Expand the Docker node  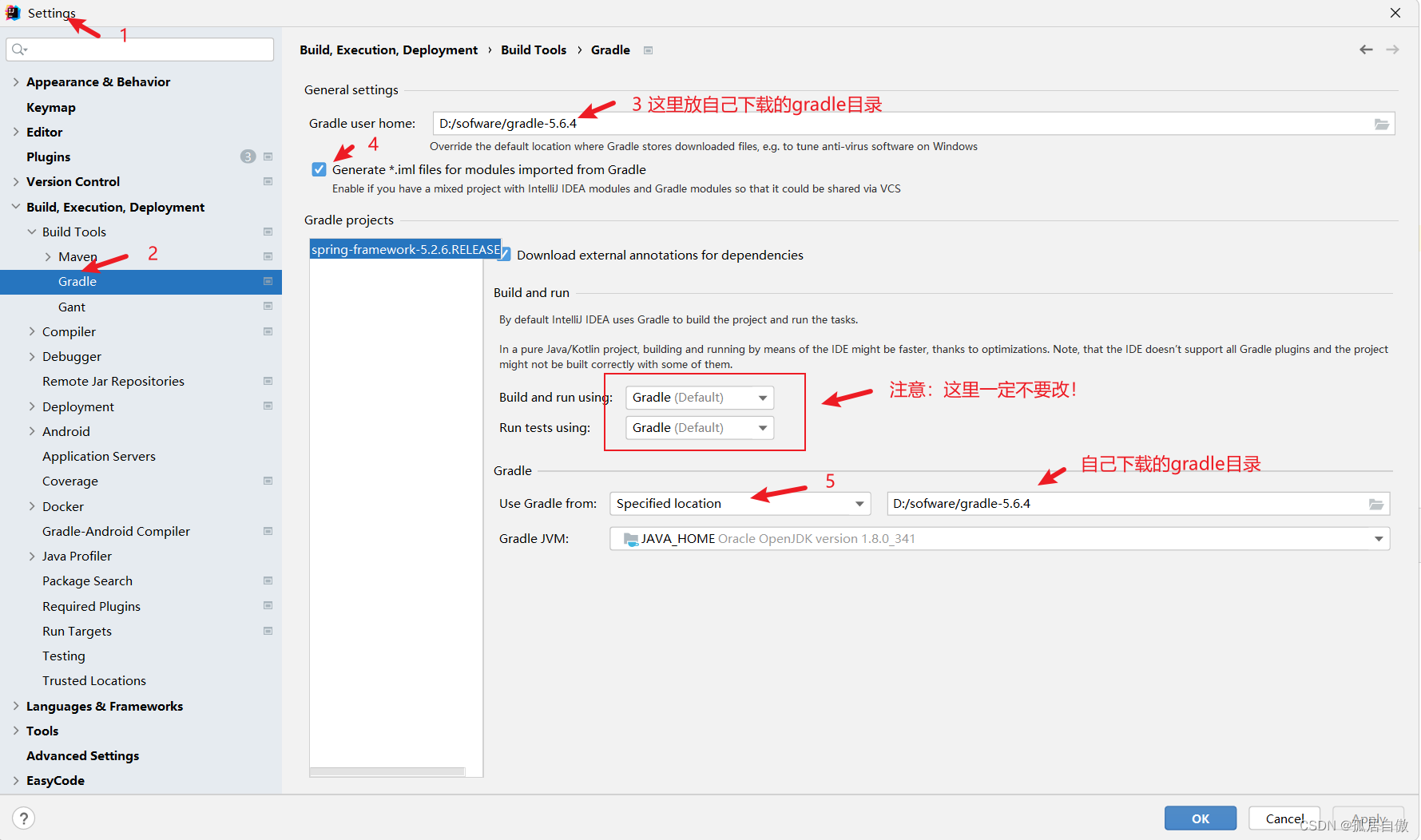point(32,506)
